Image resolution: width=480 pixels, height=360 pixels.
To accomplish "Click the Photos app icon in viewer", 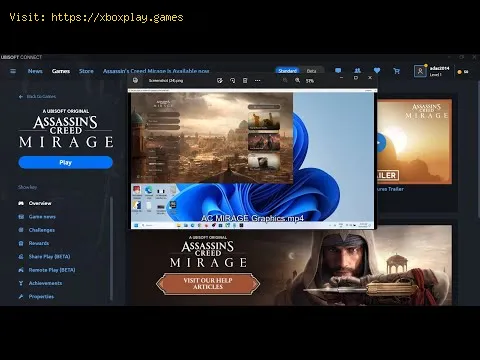I will pos(135,80).
